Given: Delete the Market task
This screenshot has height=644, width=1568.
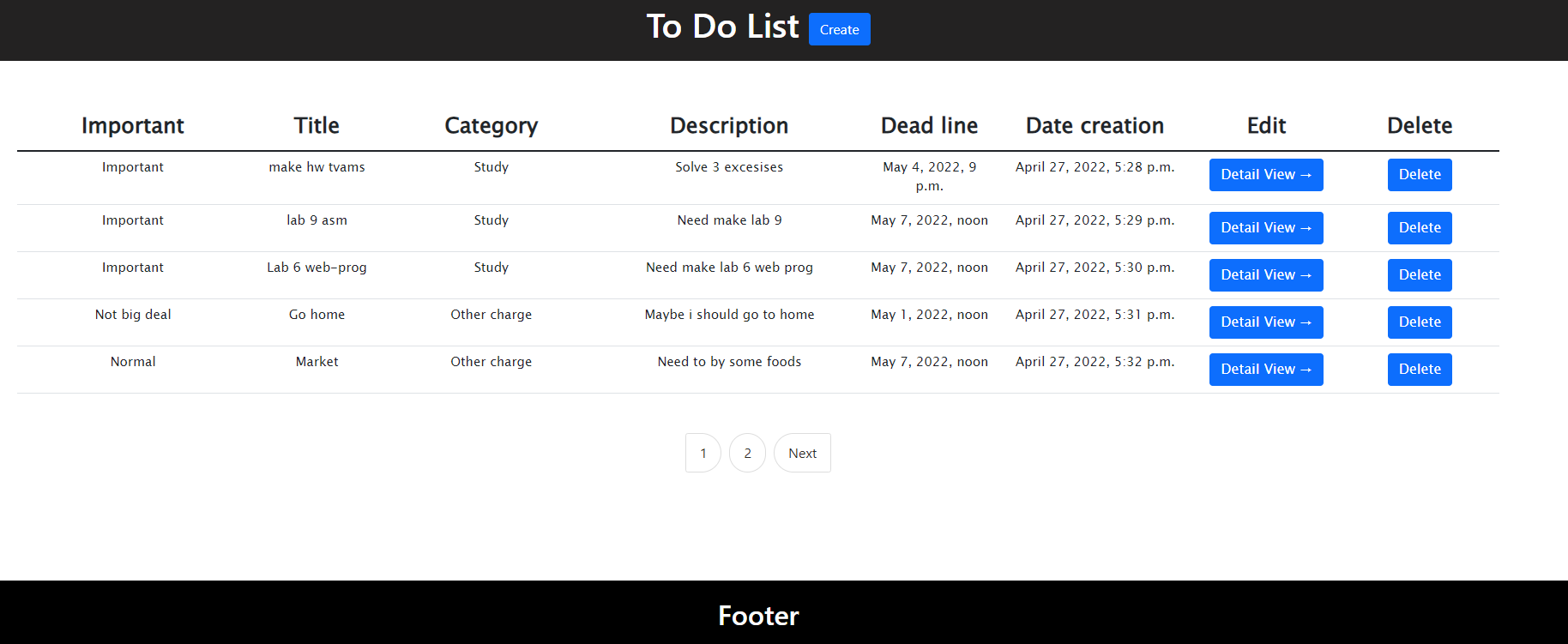Looking at the screenshot, I should click(x=1420, y=370).
